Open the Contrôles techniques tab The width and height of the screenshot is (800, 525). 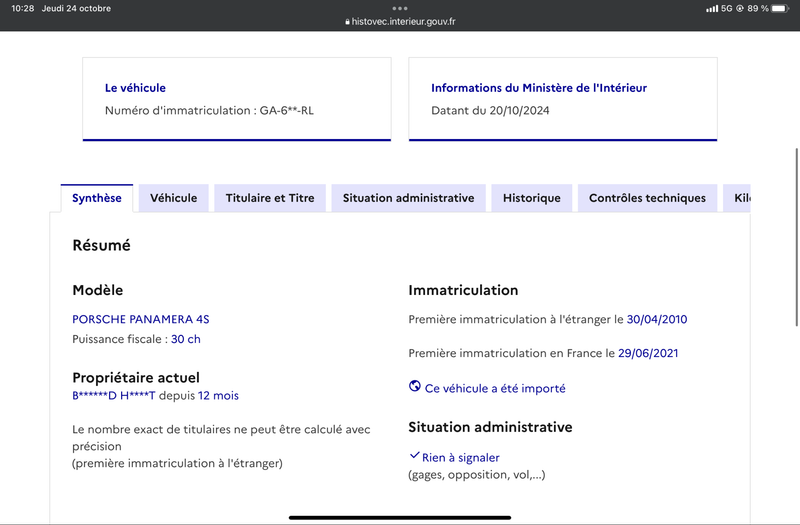tap(647, 198)
